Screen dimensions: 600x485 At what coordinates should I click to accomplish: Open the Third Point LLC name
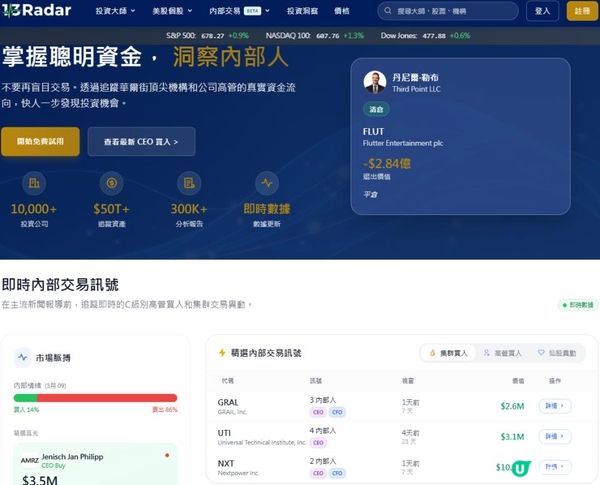point(416,89)
